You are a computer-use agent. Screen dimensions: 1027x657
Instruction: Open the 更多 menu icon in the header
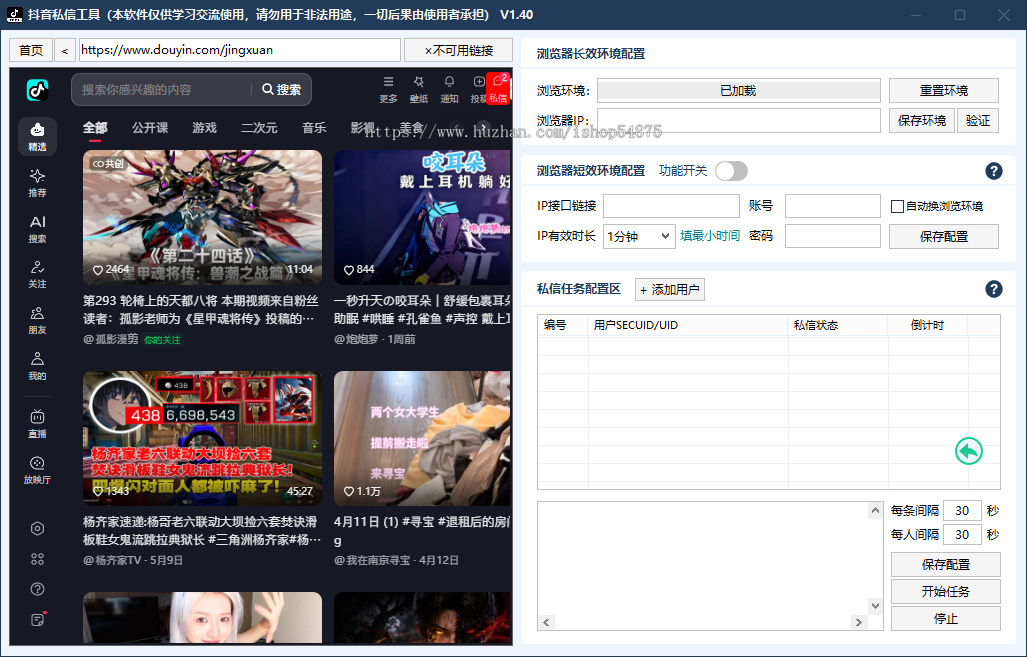[x=388, y=89]
